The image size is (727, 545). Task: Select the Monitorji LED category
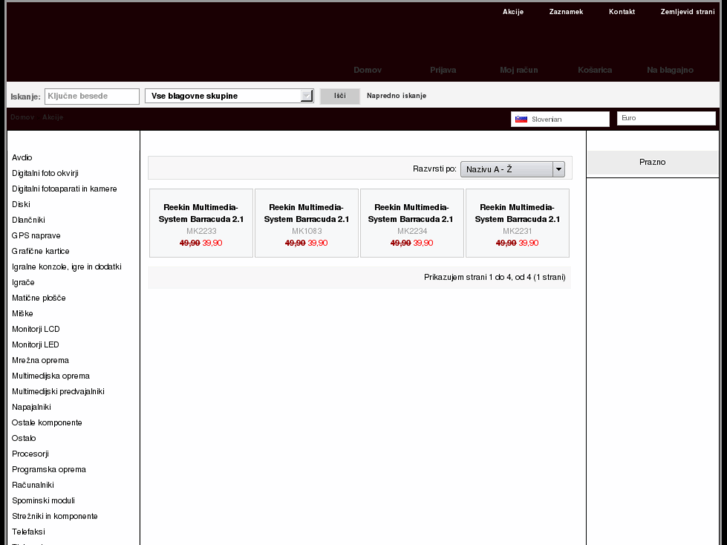[x=35, y=345]
